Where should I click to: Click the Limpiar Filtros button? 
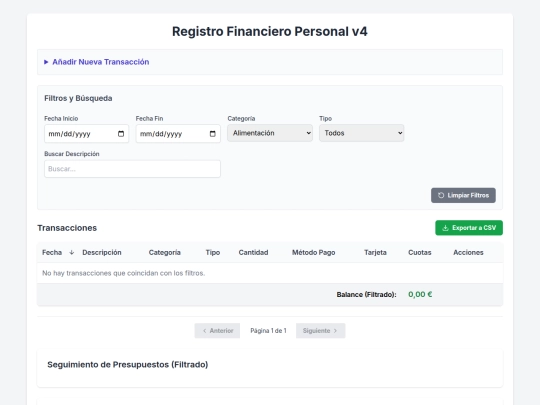(463, 195)
